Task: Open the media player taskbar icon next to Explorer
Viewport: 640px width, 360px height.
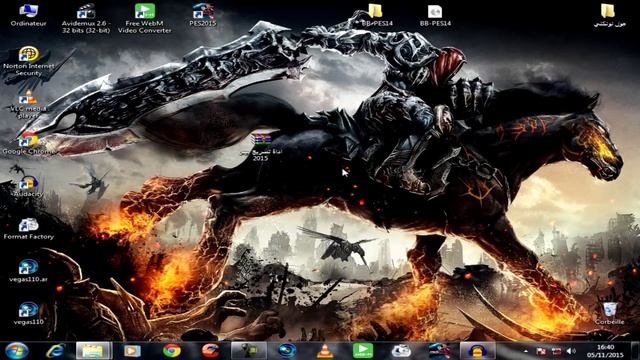Action: click(x=132, y=351)
